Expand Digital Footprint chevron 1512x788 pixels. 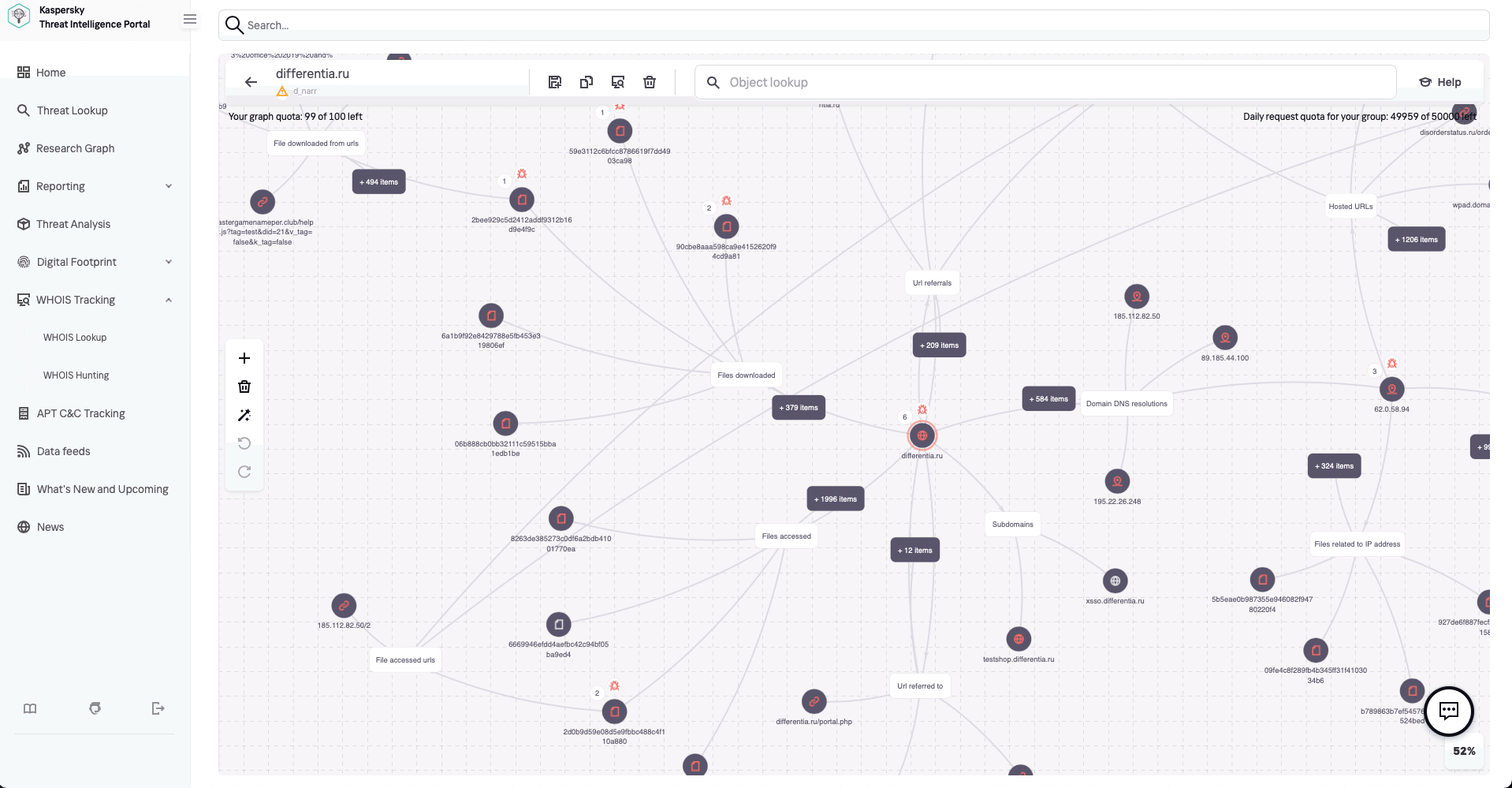pos(168,262)
